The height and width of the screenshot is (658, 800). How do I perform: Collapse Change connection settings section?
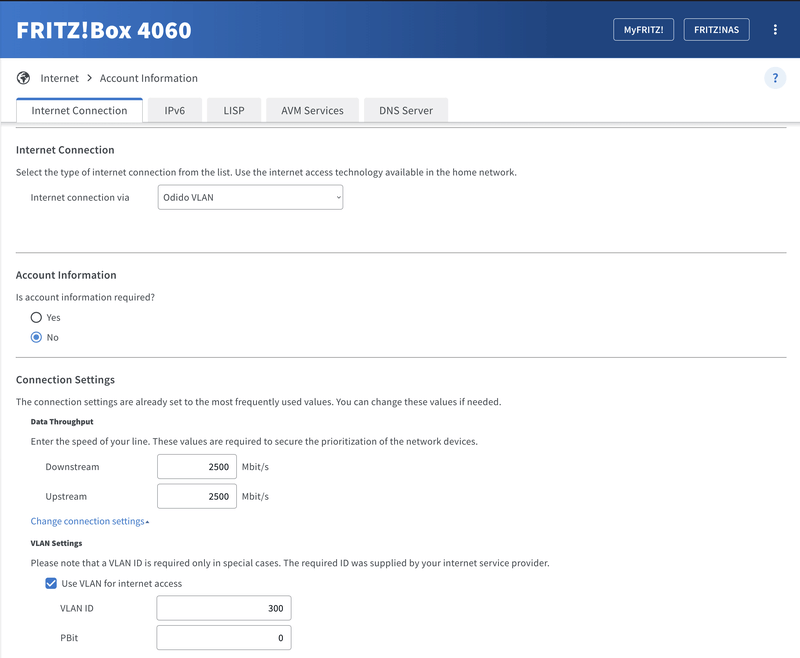[x=89, y=520]
